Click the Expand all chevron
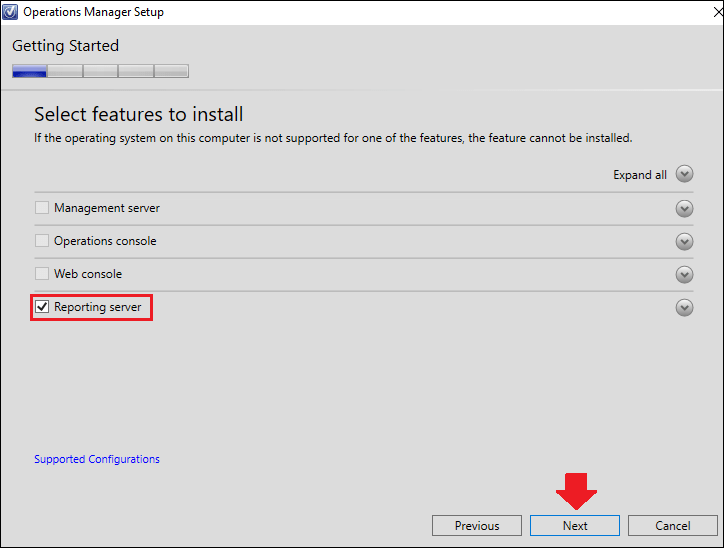 coord(684,174)
